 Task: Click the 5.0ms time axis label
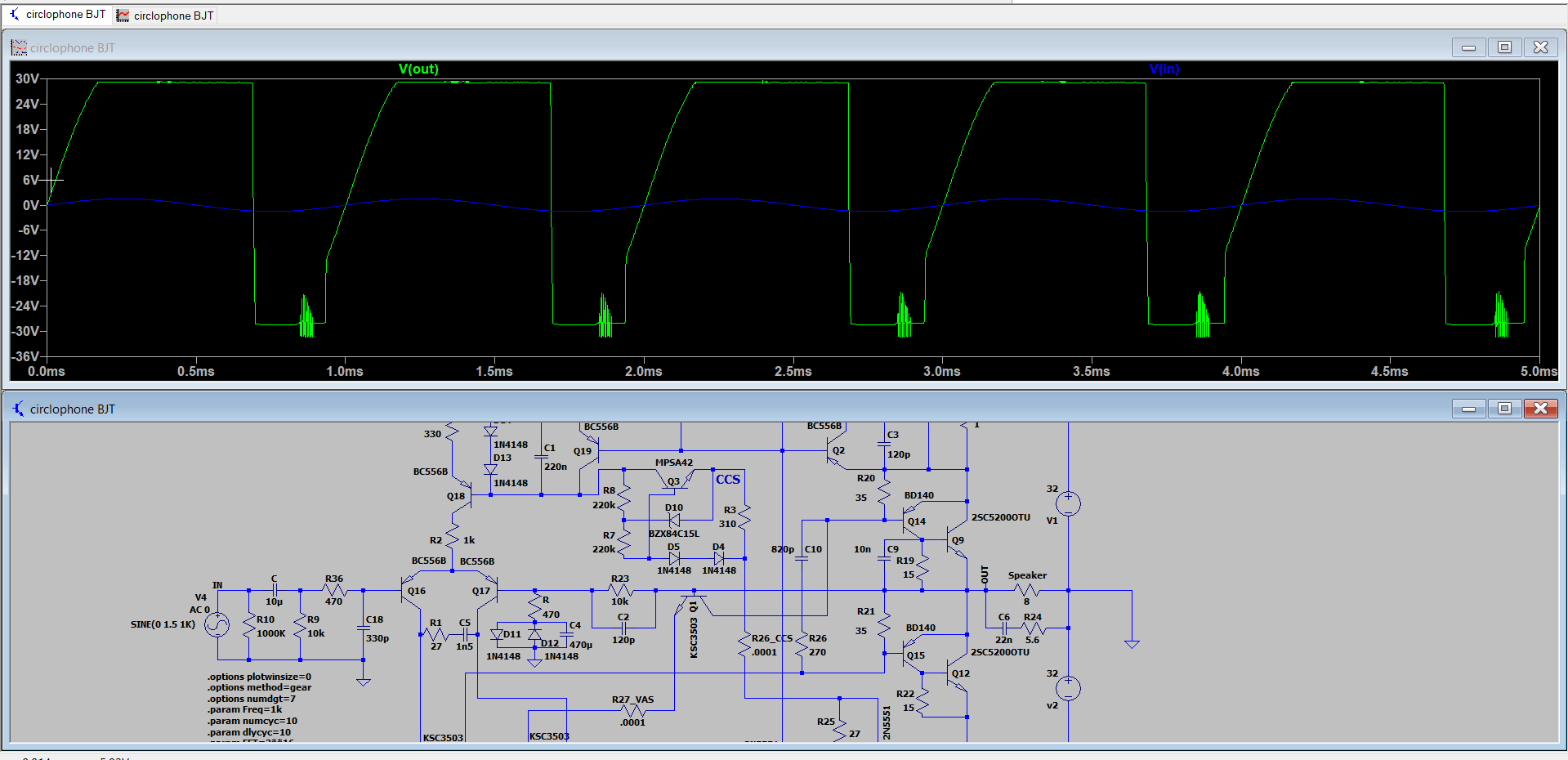(x=1539, y=371)
